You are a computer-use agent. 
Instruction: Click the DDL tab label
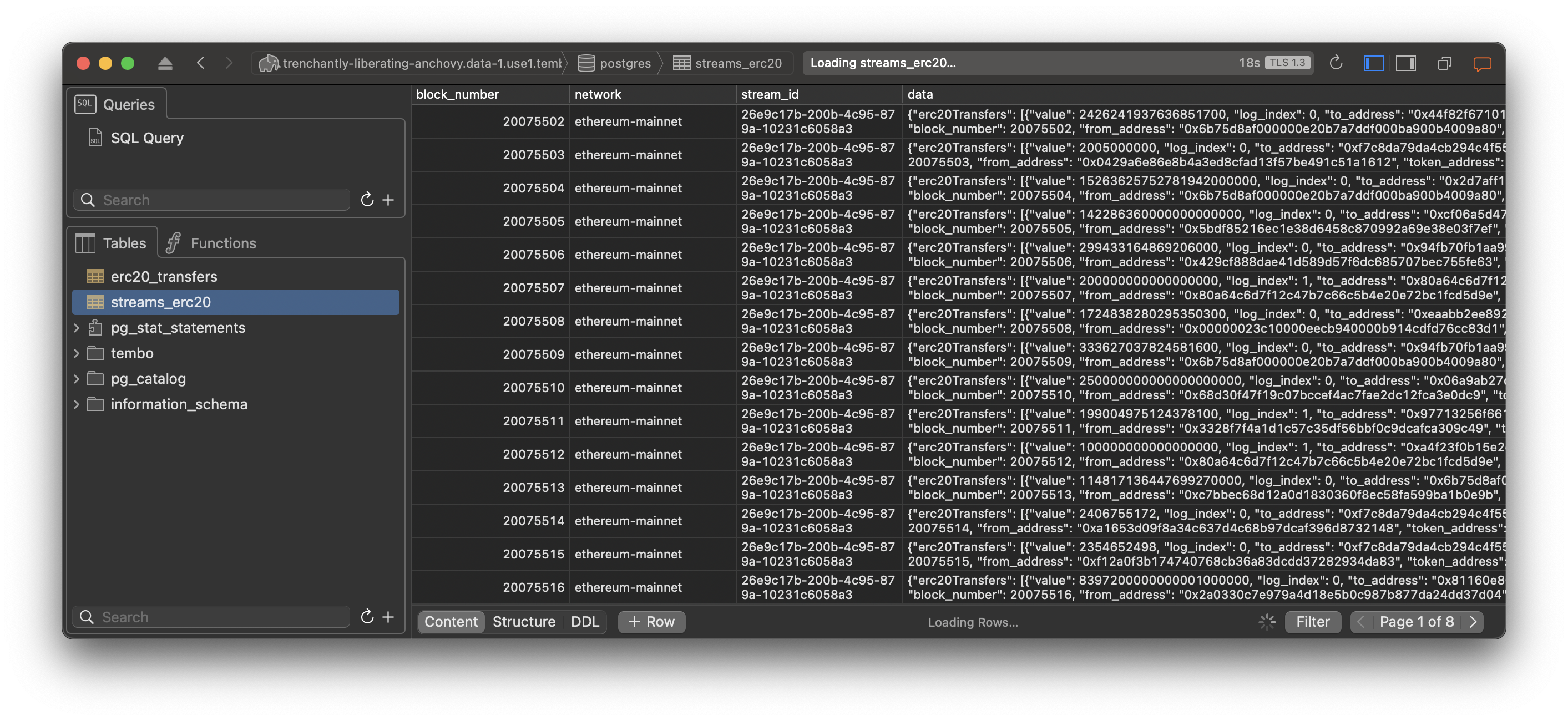583,621
